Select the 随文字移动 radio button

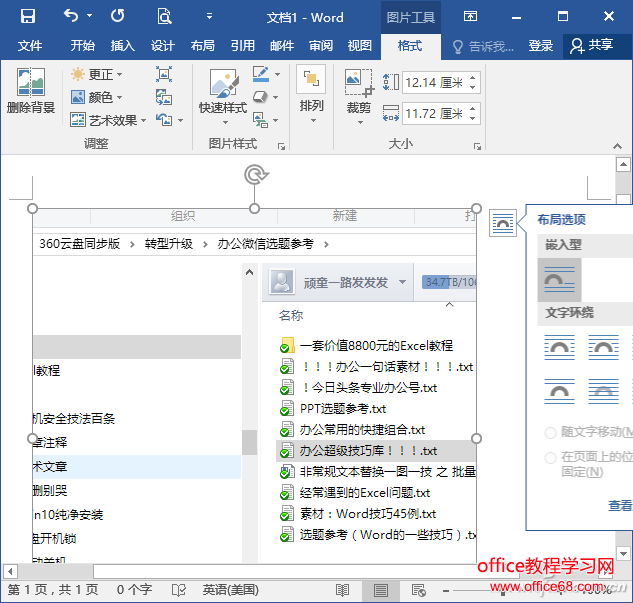[551, 432]
